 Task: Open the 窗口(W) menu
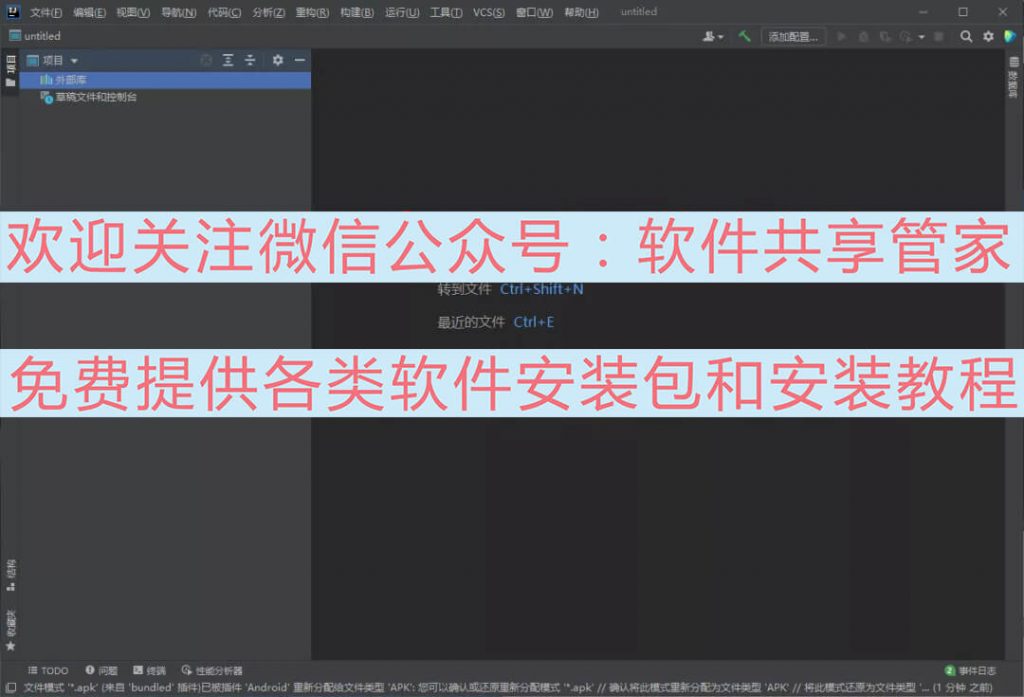(x=534, y=12)
